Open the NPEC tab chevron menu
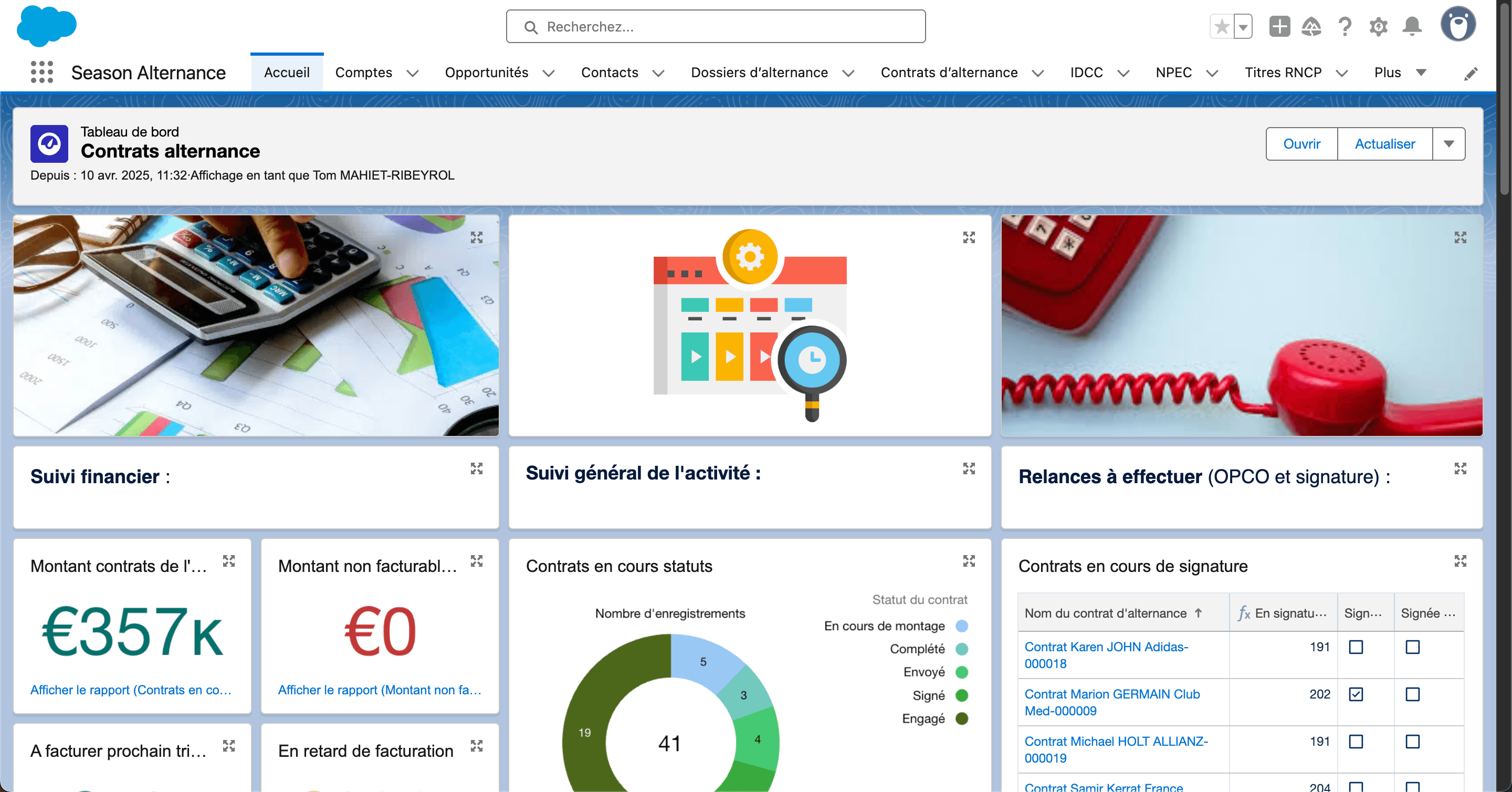Screen dimensions: 1512x792 1212,74
